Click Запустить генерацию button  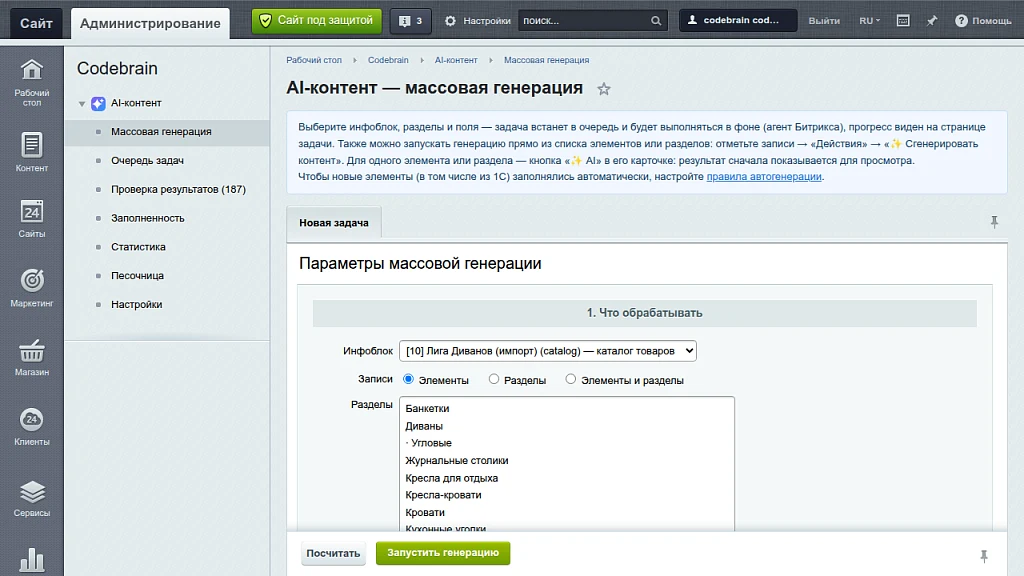[x=443, y=552]
